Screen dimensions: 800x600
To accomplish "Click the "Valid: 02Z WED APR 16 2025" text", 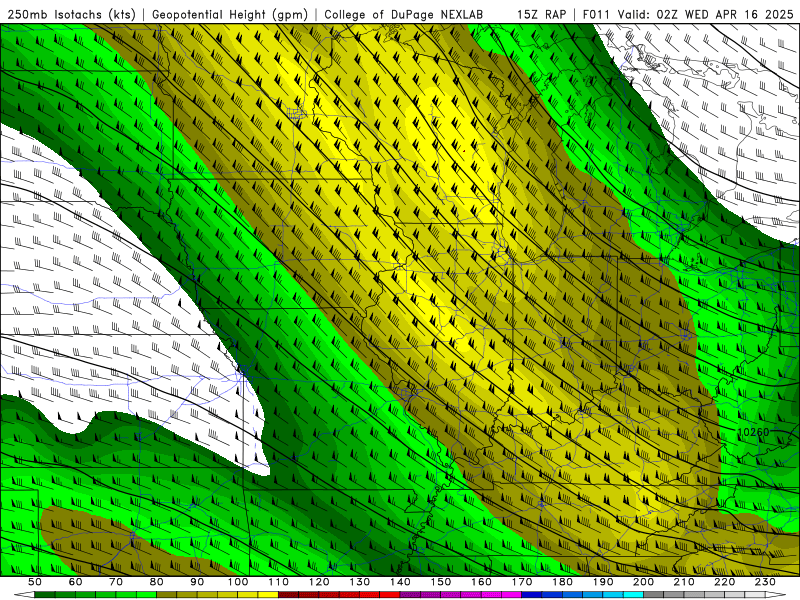I will pyautogui.click(x=706, y=15).
